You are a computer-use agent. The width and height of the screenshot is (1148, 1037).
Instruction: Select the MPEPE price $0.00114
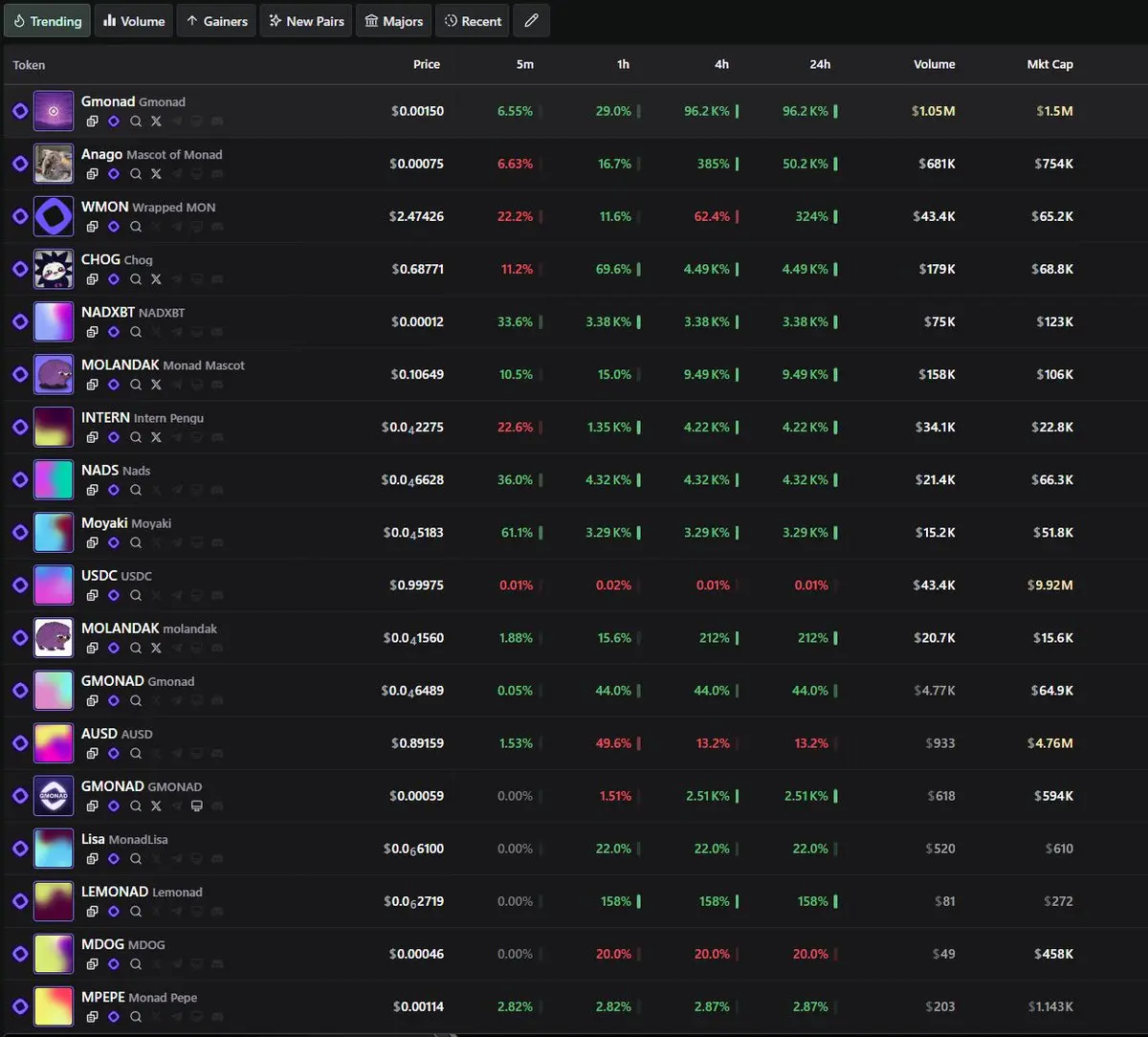418,1006
